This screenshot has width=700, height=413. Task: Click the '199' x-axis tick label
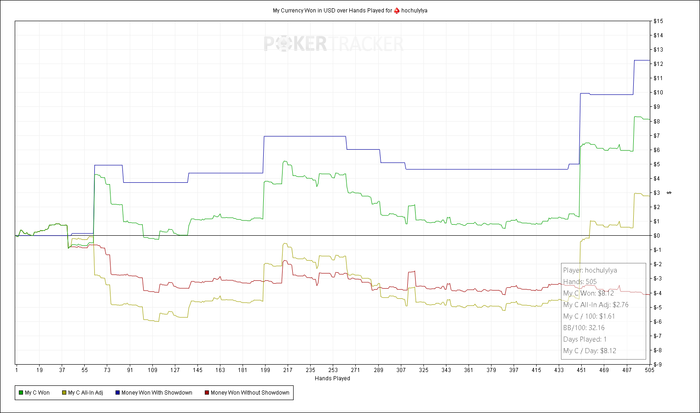click(x=265, y=370)
